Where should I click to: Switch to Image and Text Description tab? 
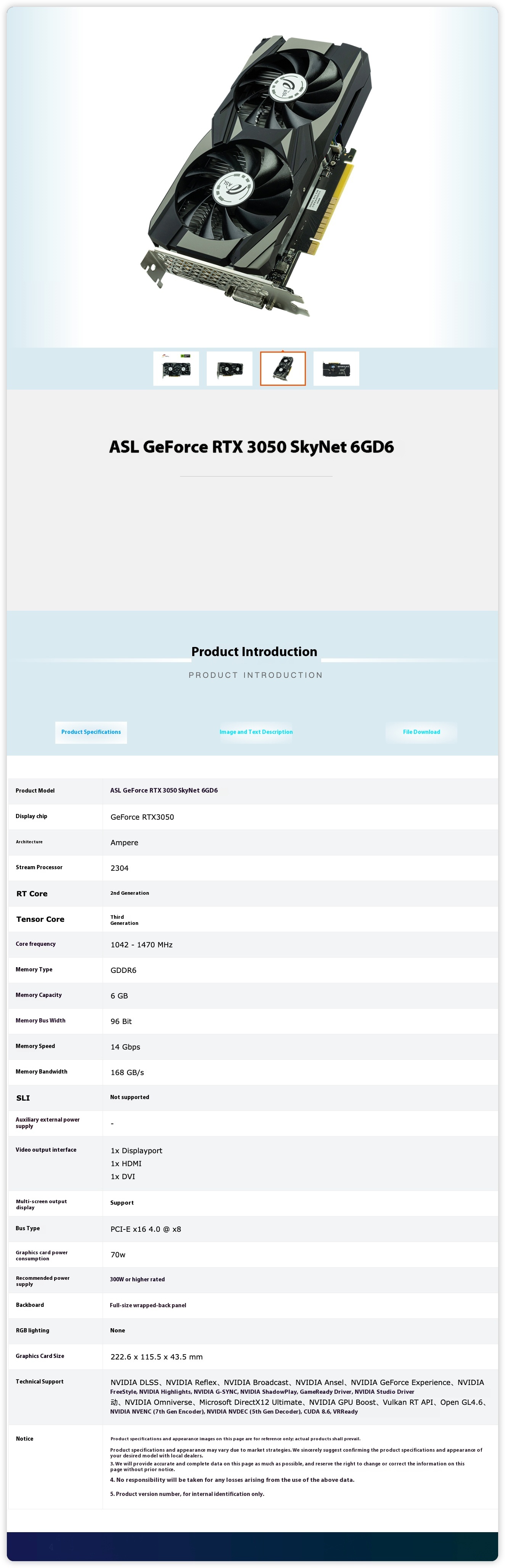256,732
